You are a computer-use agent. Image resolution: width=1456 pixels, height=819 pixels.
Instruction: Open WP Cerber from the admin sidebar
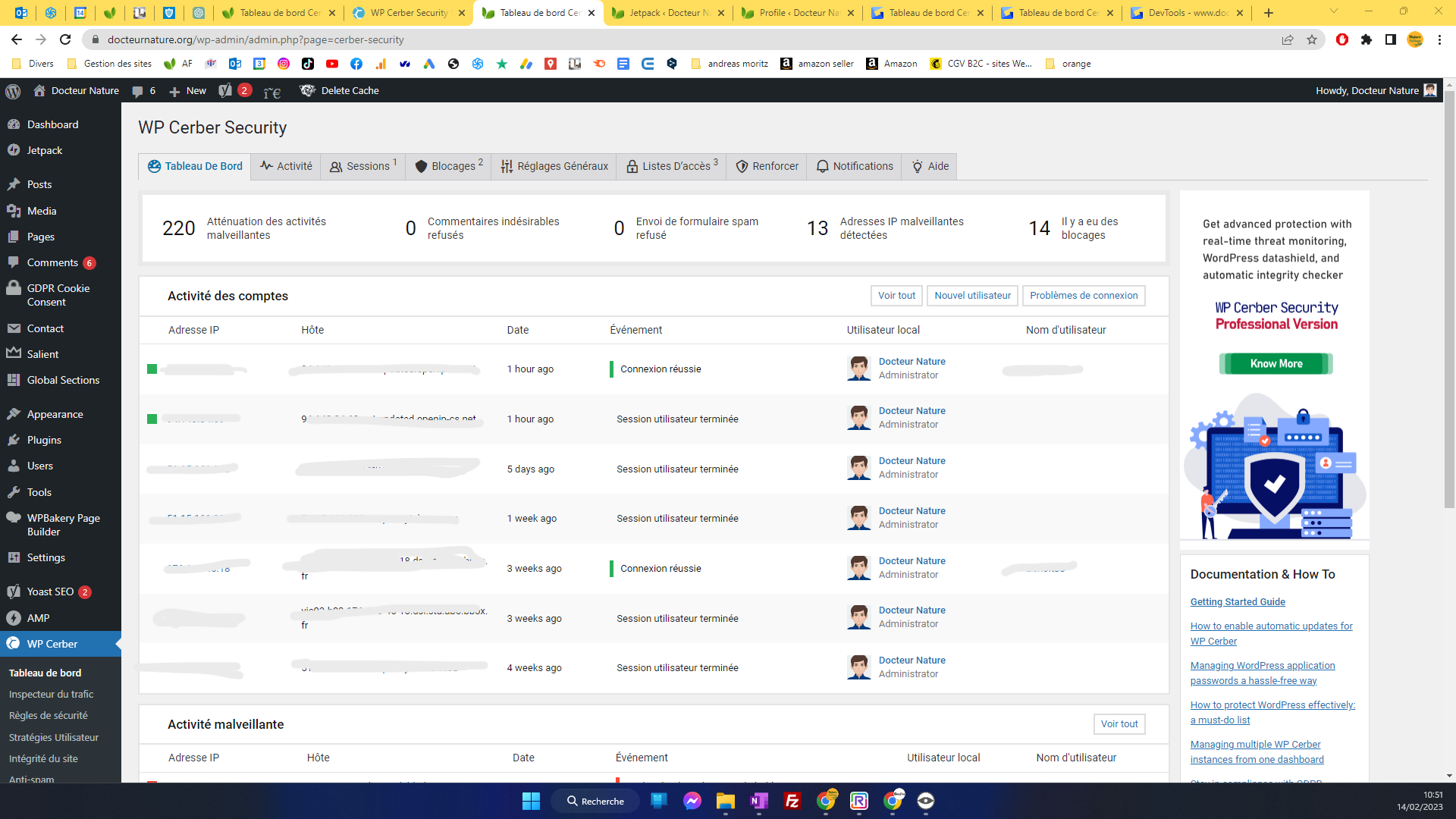click(51, 644)
